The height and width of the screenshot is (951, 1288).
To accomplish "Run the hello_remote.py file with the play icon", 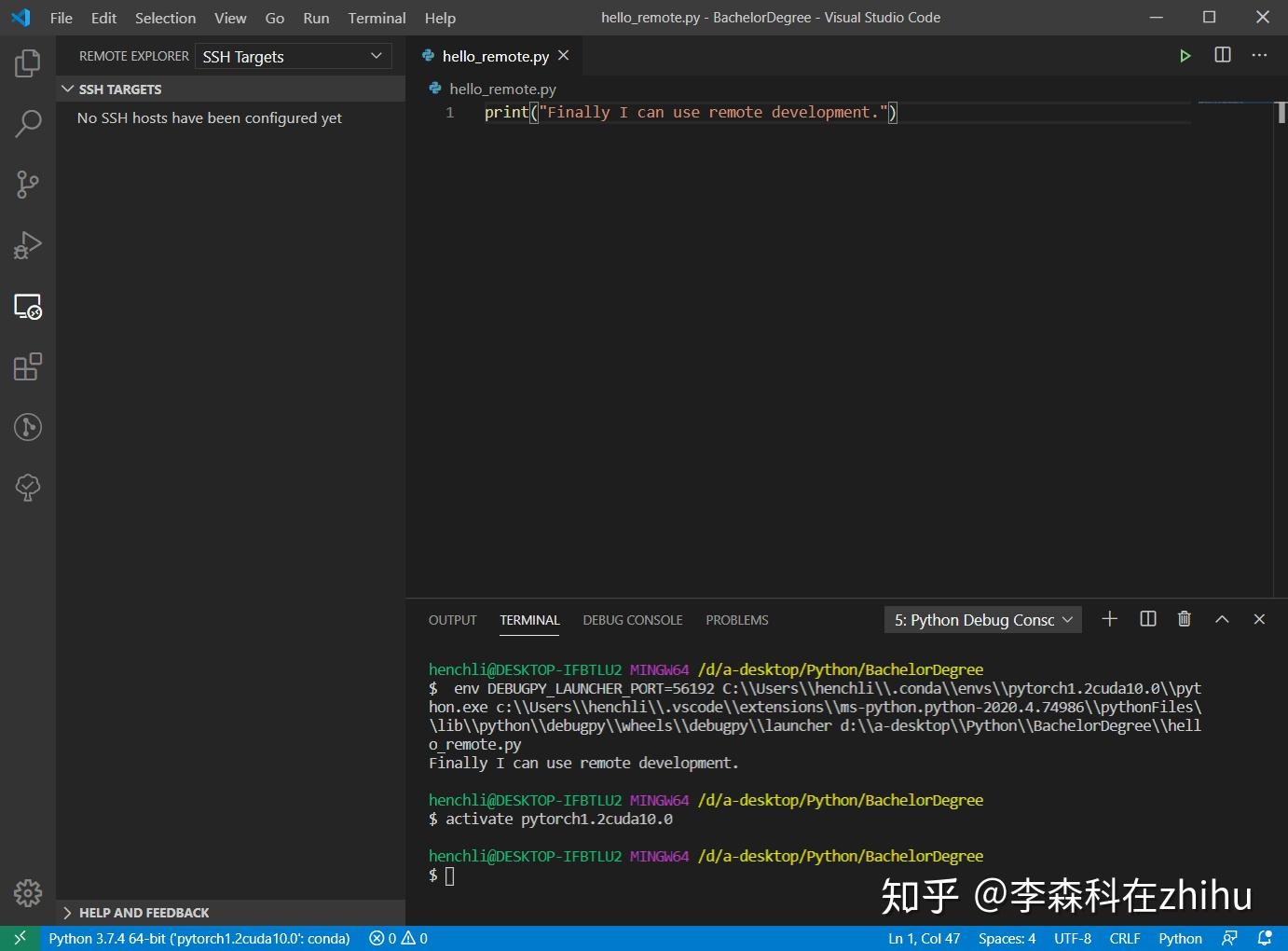I will (1185, 55).
